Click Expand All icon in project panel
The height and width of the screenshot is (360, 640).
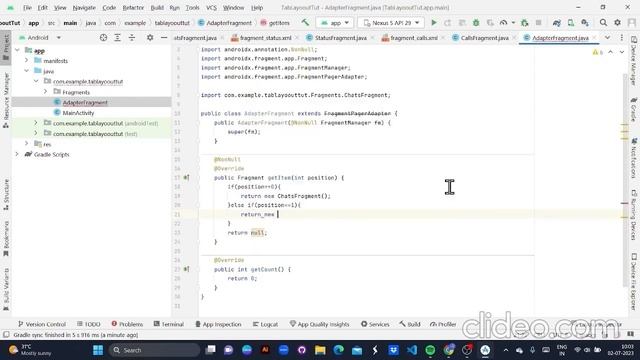[117, 38]
